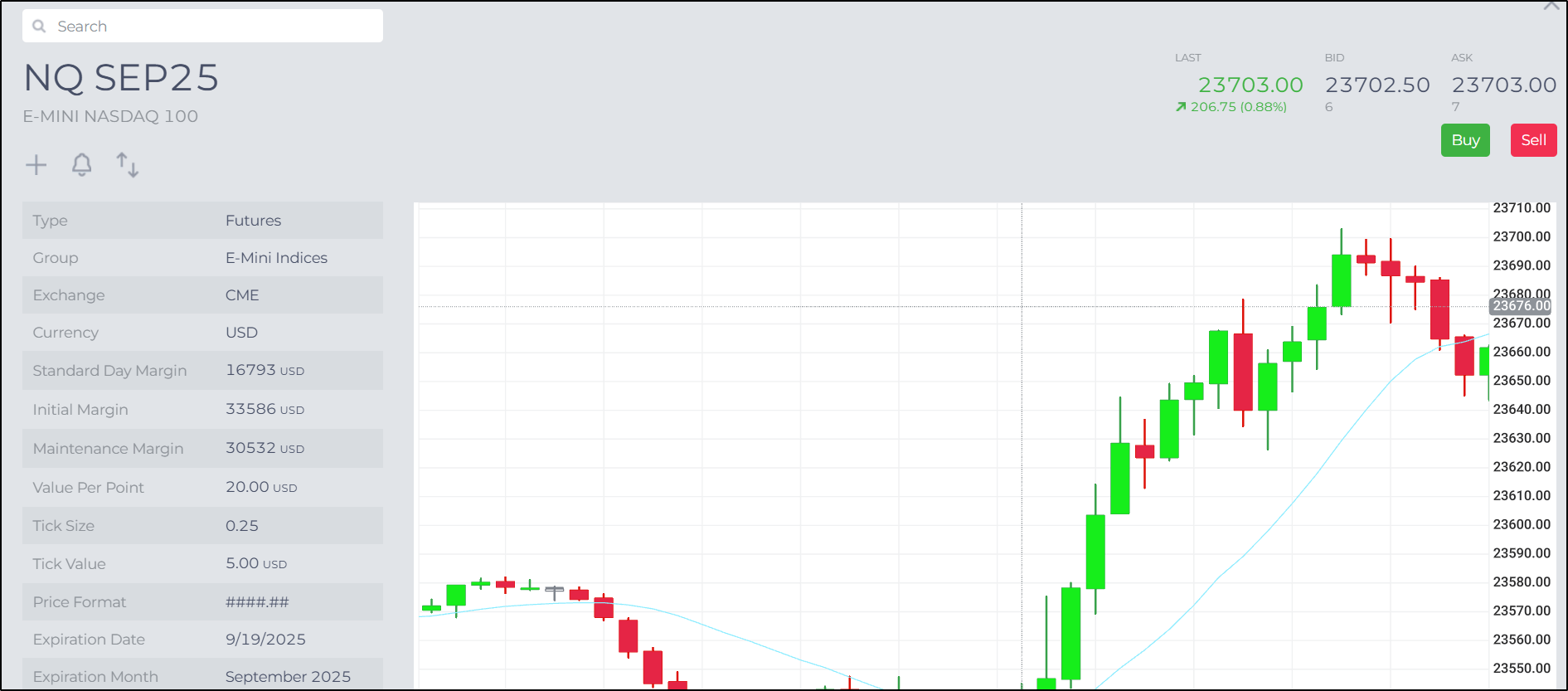1568x691 pixels.
Task: Click the Tick Value 5.00 USD
Action: [x=256, y=563]
